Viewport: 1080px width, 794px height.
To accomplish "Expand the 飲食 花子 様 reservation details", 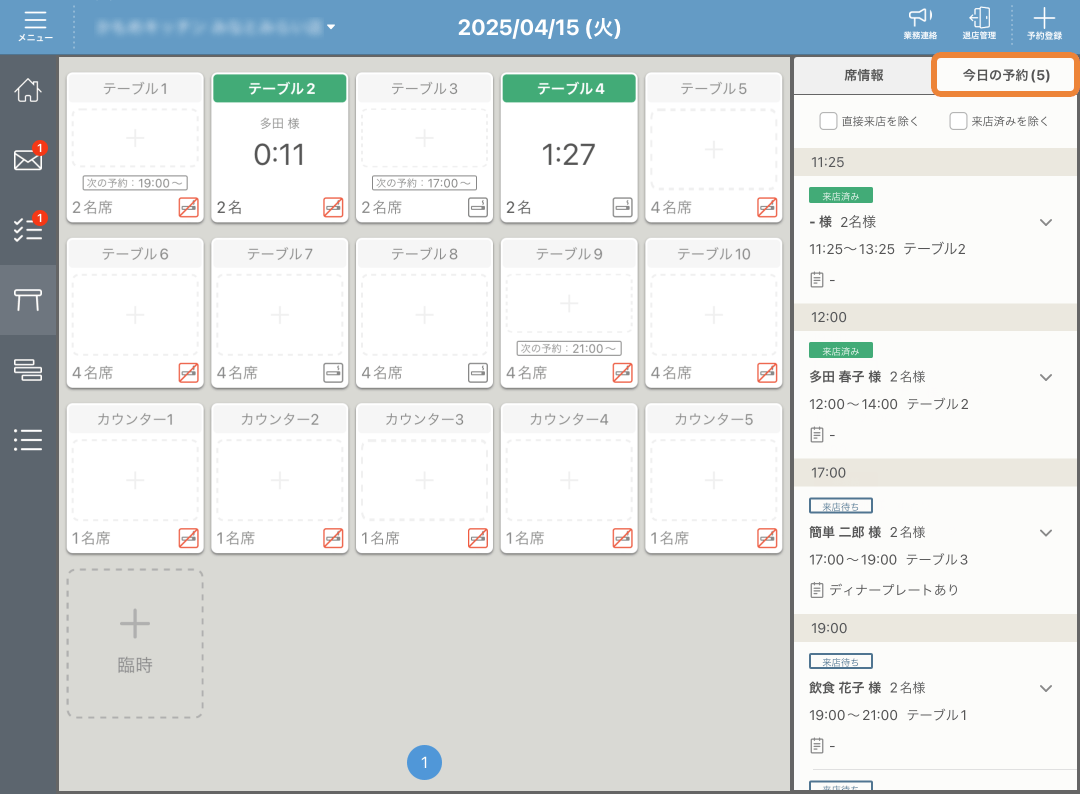I will (x=1046, y=689).
